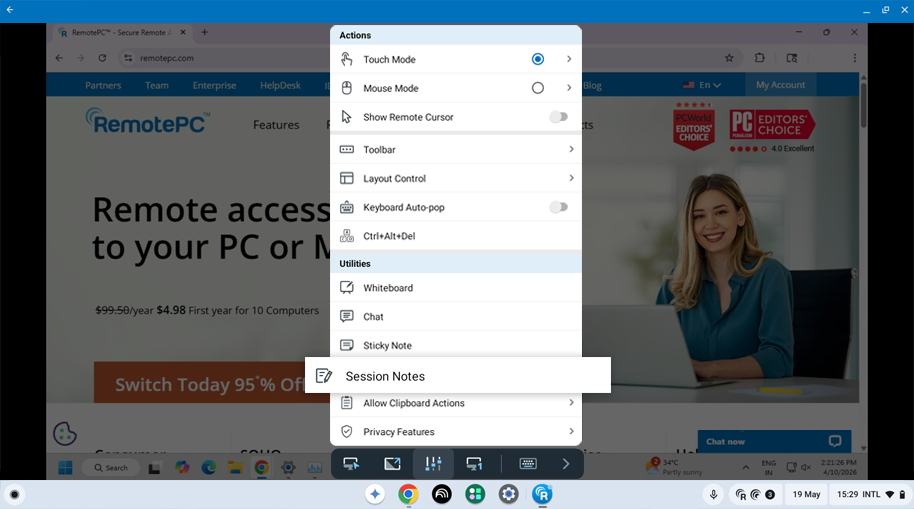914x509 pixels.
Task: Open the on-screen keyboard toolbar icon
Action: click(x=528, y=464)
